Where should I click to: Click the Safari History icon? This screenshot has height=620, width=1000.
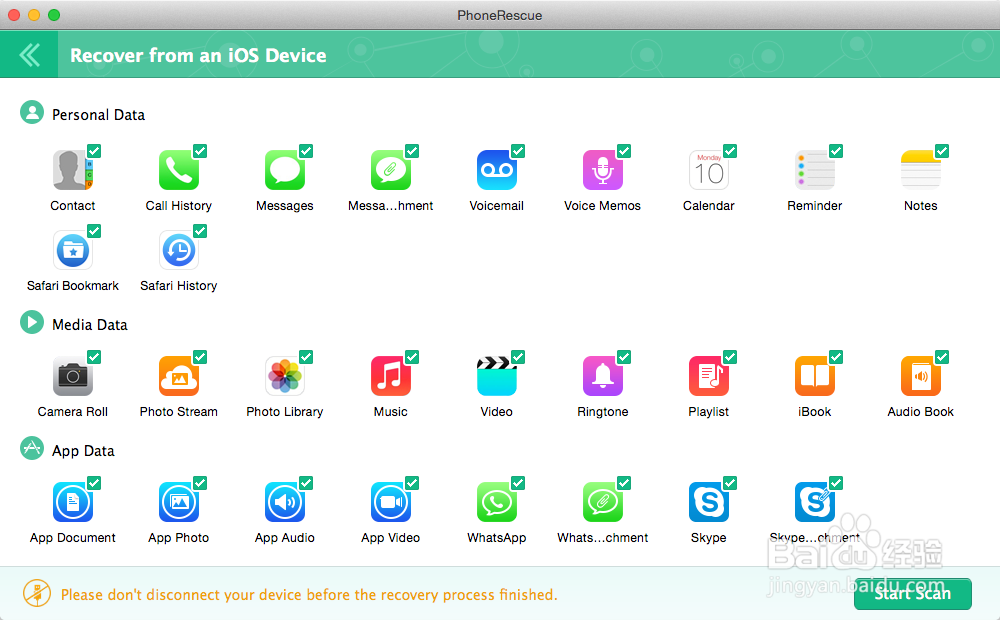pyautogui.click(x=179, y=250)
